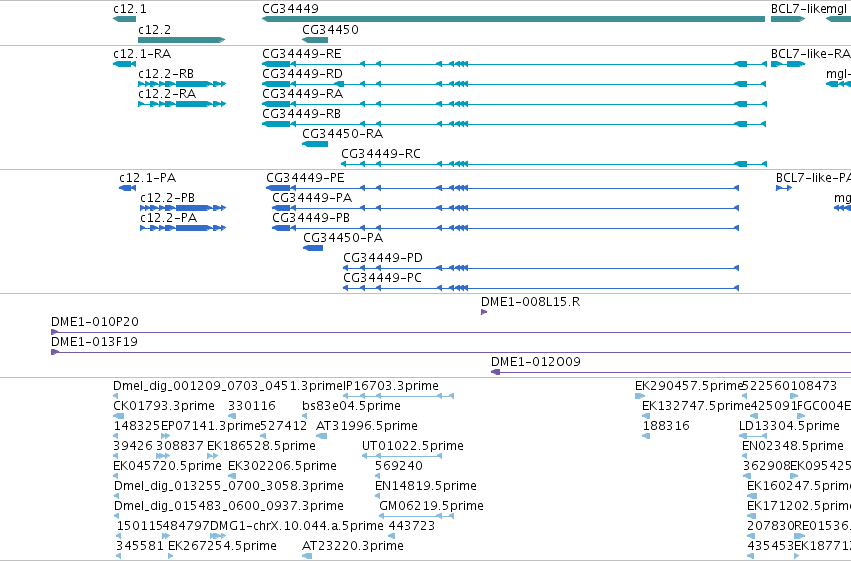851x561 pixels.
Task: Click the CG34449-RA transcript label
Action: coord(302,94)
